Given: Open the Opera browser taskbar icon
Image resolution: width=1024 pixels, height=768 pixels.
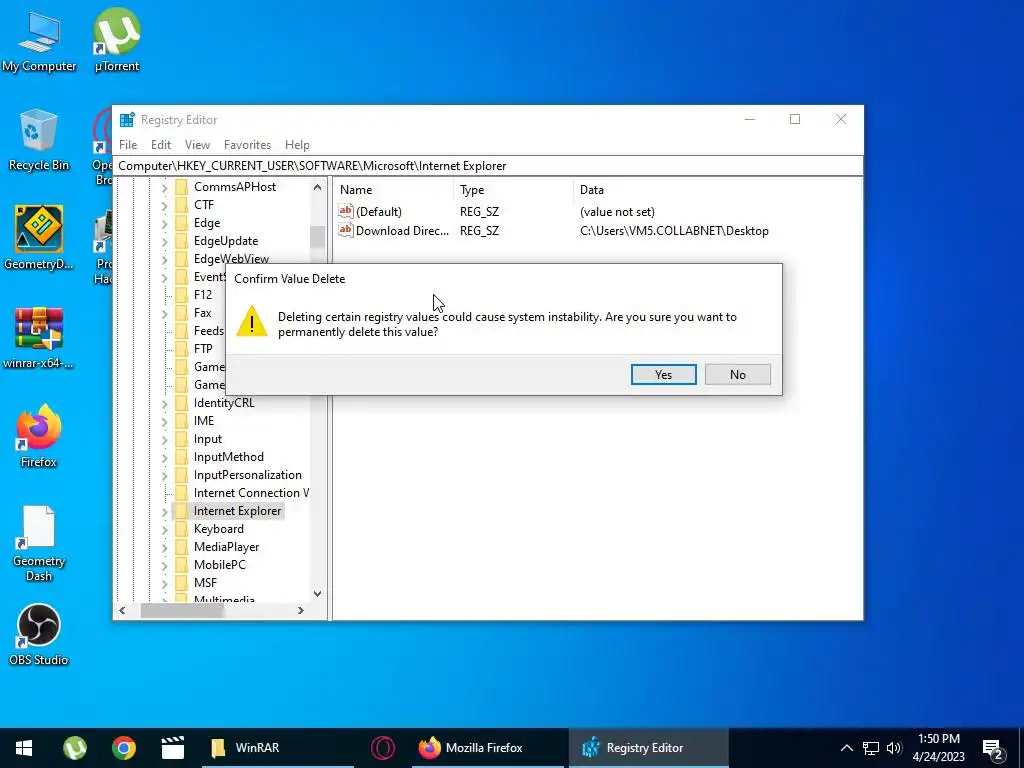Looking at the screenshot, I should tap(383, 748).
